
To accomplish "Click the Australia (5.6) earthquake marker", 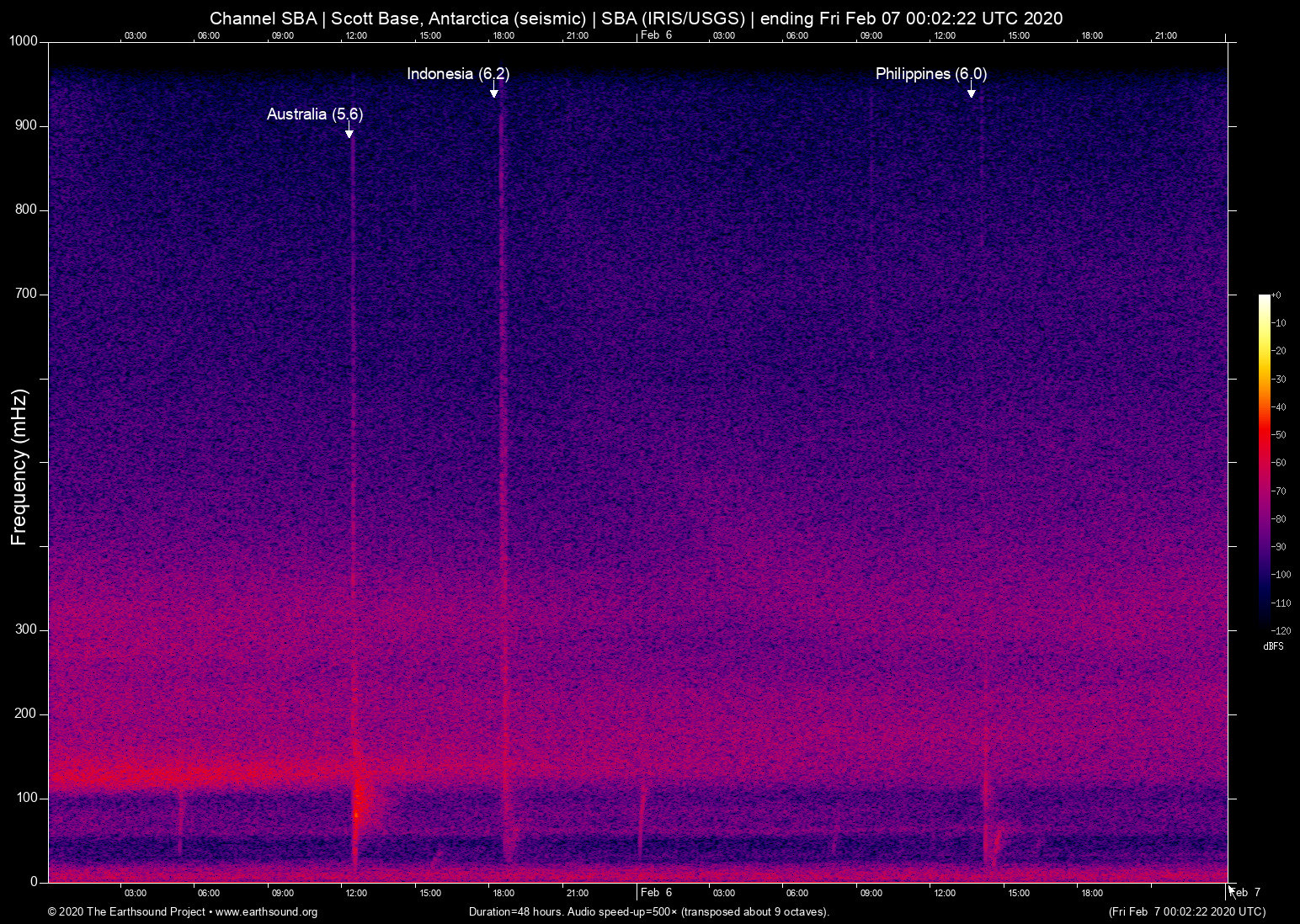I will [315, 114].
